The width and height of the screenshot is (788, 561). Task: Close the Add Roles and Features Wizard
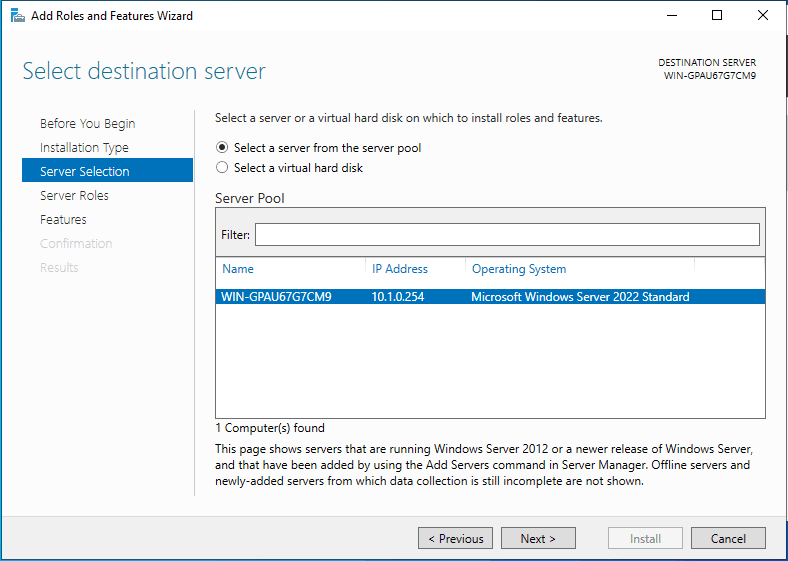click(763, 16)
